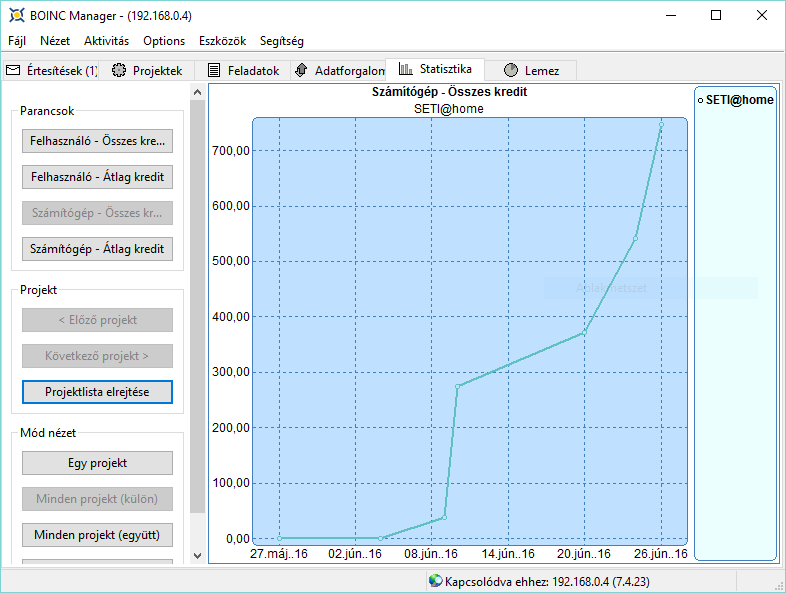Click the 08.jún.16 x-axis label

(x=431, y=554)
